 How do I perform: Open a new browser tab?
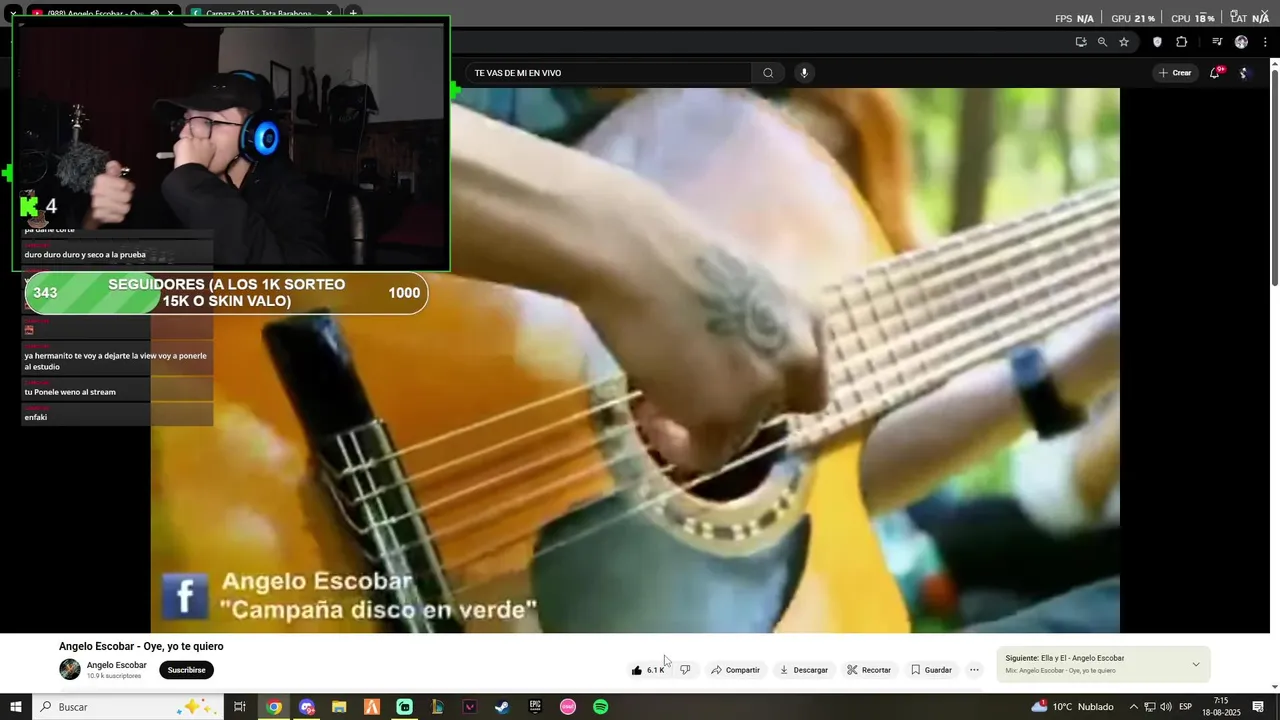(353, 13)
